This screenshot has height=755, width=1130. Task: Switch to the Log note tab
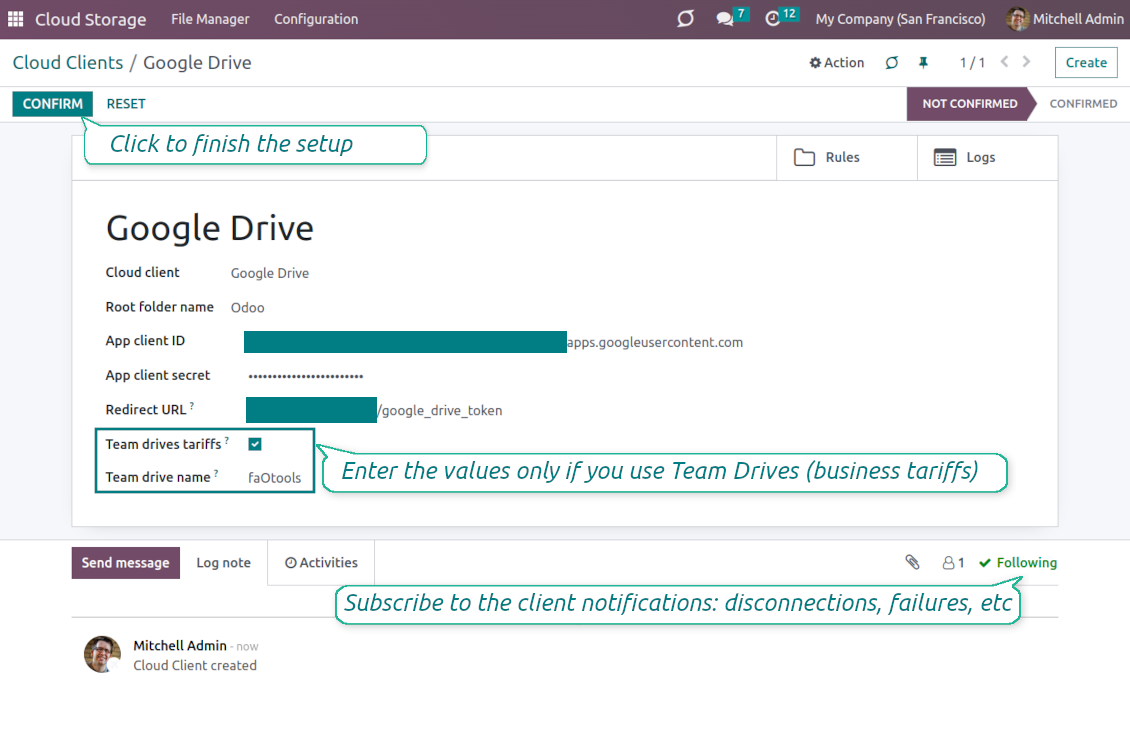(223, 563)
